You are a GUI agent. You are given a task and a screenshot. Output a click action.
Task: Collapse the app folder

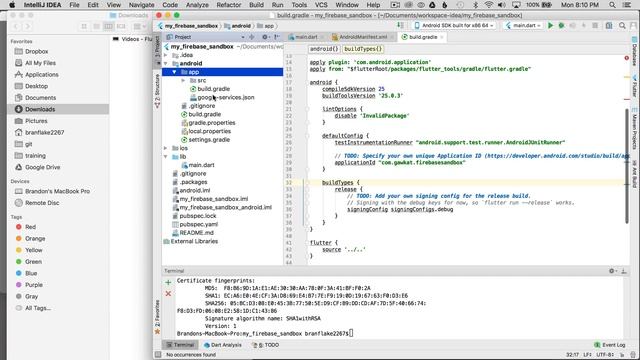(174, 72)
